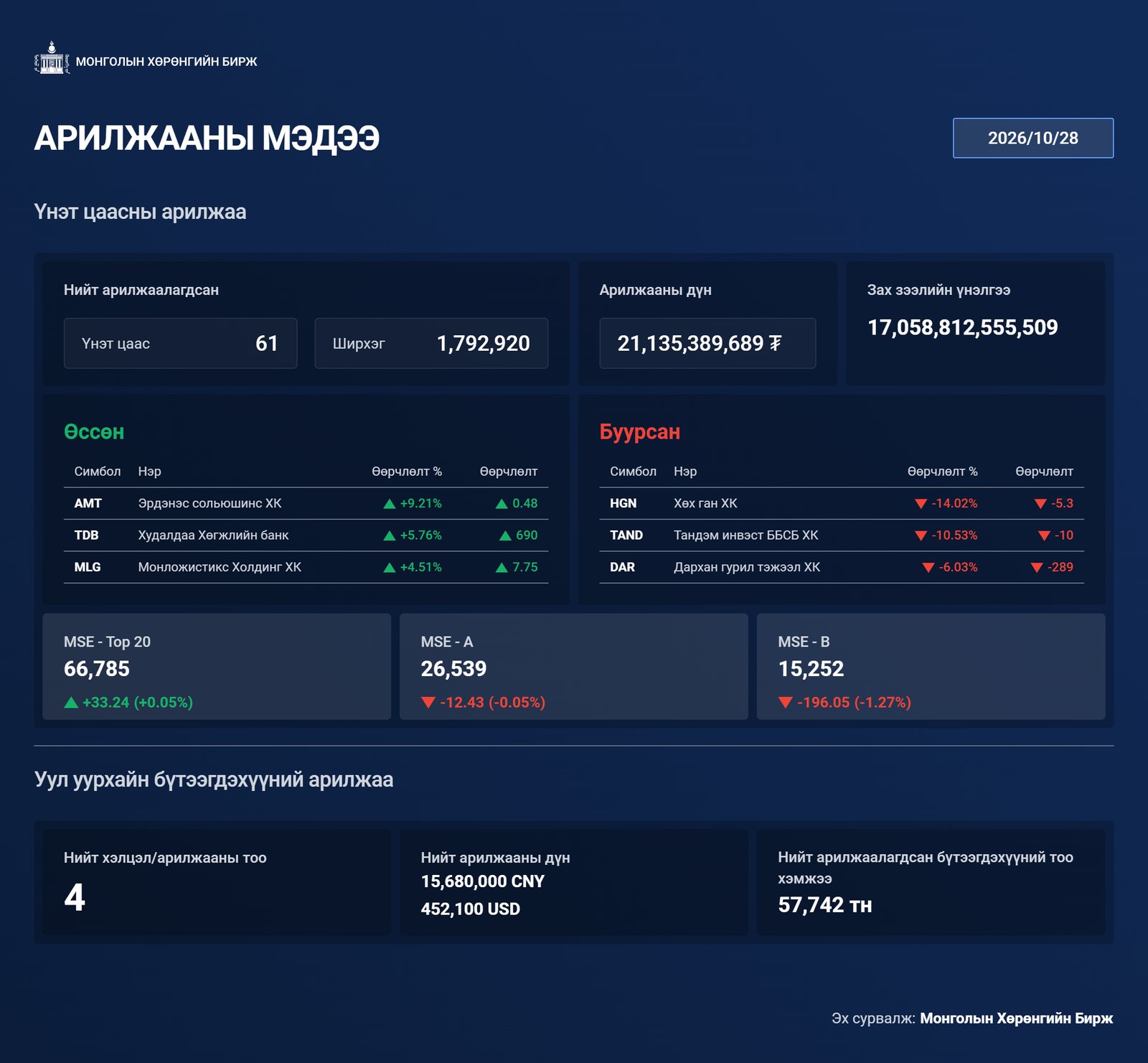Viewport: 1148px width, 1063px height.
Task: Click company name Худалдаа Хөгжлийн банк
Action: pyautogui.click(x=213, y=535)
